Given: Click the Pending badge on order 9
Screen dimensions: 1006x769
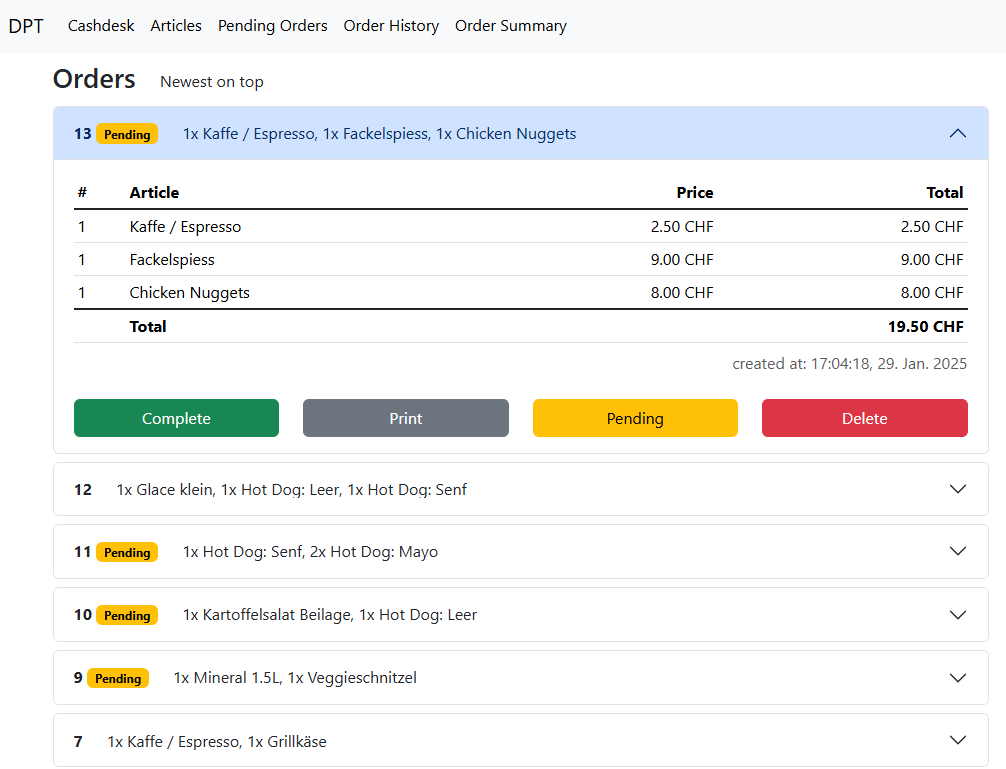Looking at the screenshot, I should click(x=118, y=678).
